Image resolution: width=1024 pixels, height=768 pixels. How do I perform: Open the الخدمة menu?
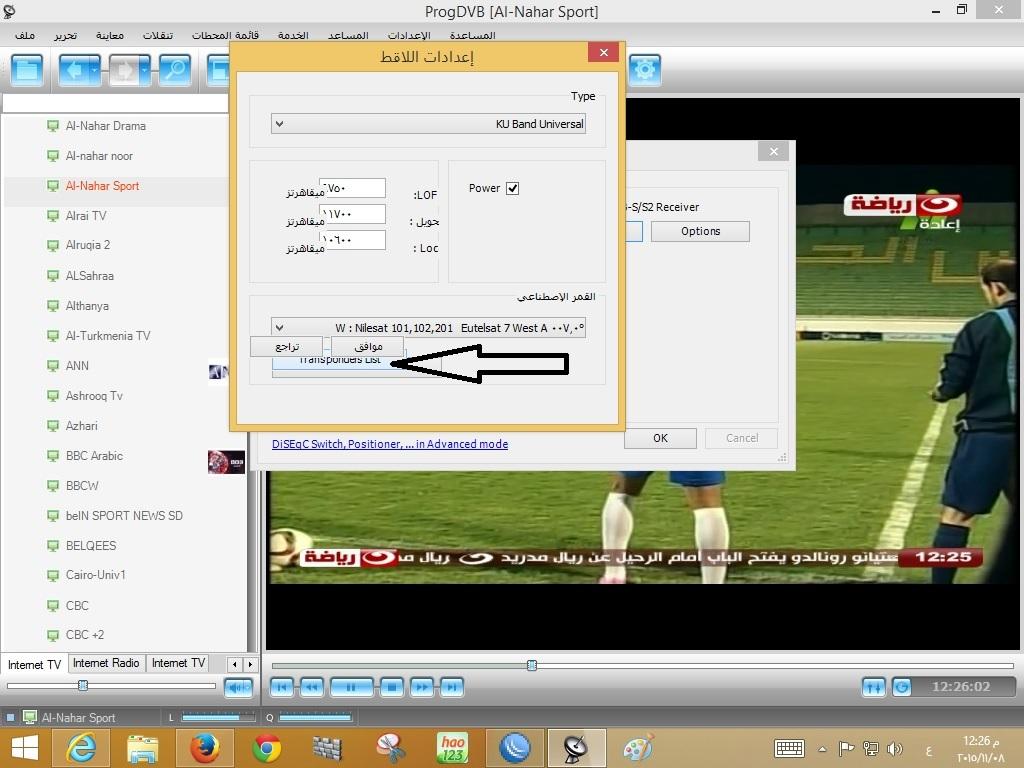pyautogui.click(x=293, y=35)
